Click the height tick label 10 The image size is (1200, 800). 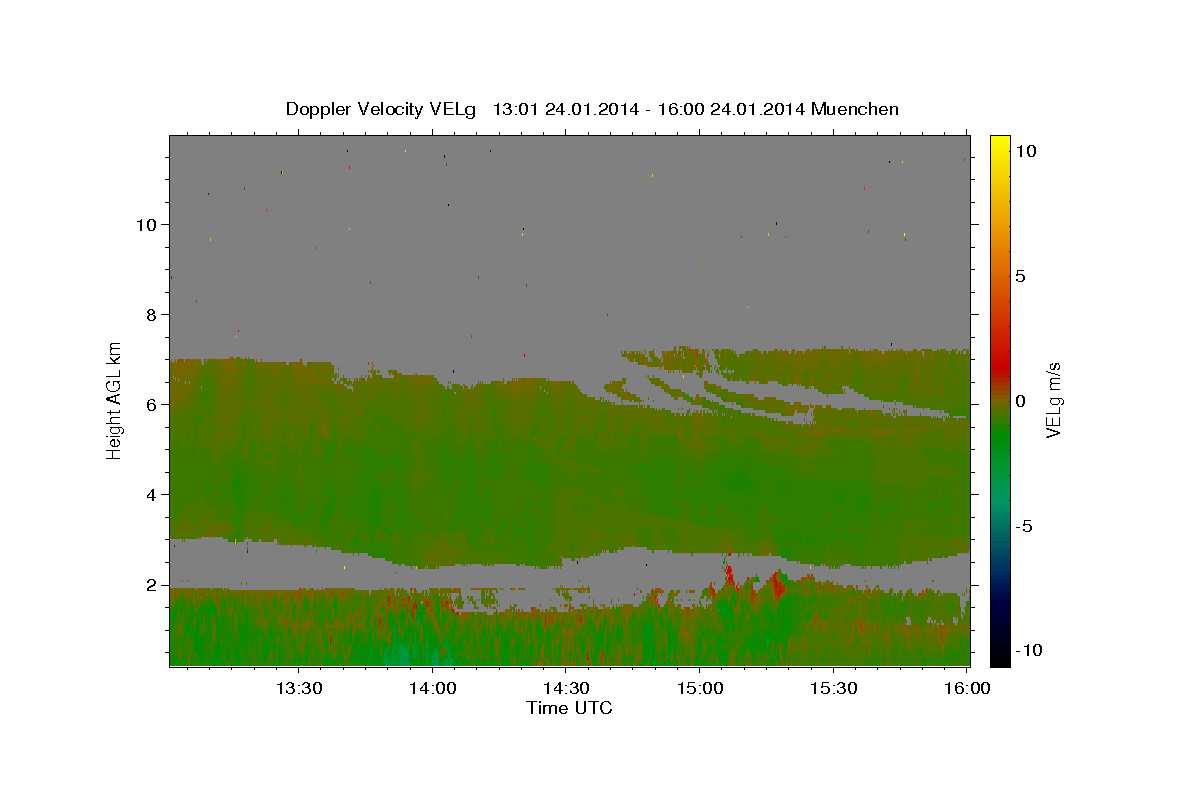146,224
